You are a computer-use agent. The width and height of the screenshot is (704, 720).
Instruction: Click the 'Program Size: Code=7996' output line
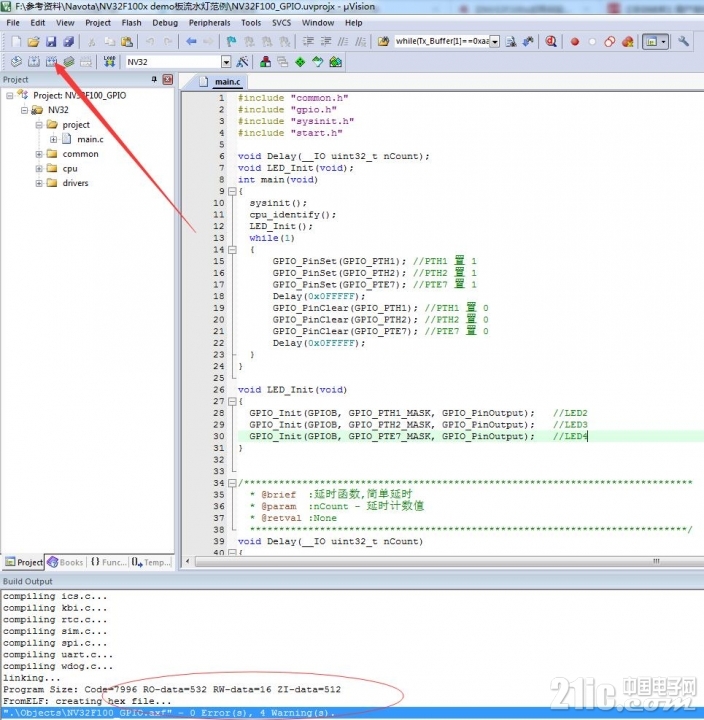(172, 689)
